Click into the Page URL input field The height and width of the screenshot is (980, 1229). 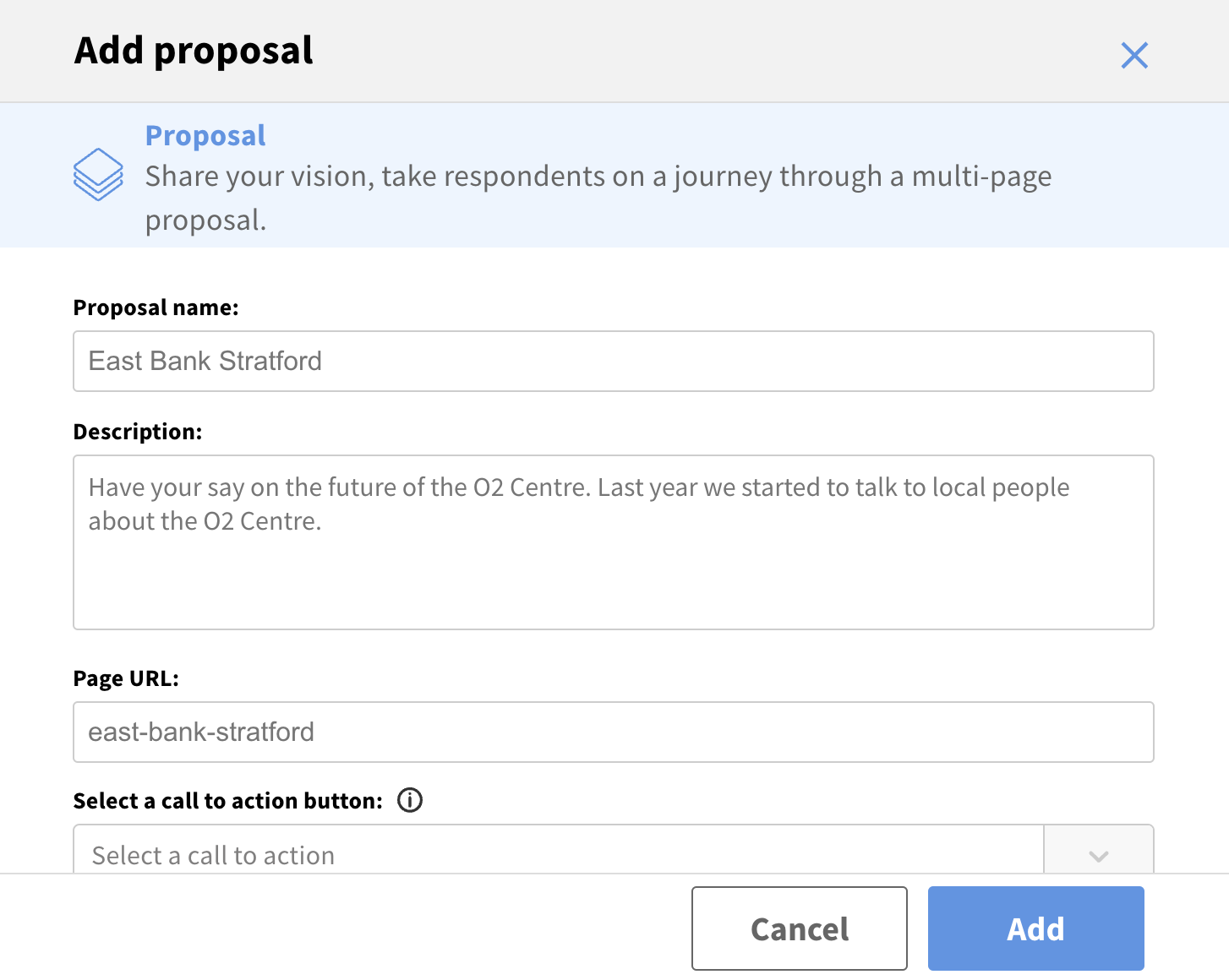(x=613, y=732)
